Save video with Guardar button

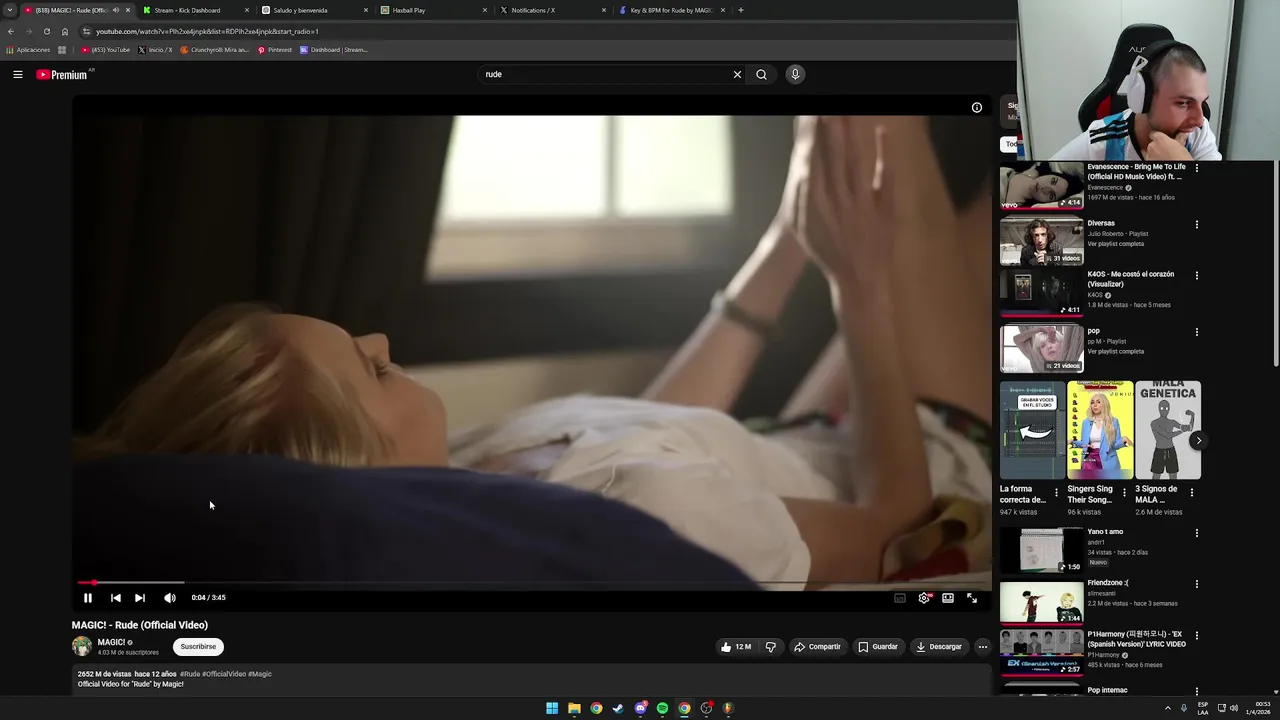878,647
